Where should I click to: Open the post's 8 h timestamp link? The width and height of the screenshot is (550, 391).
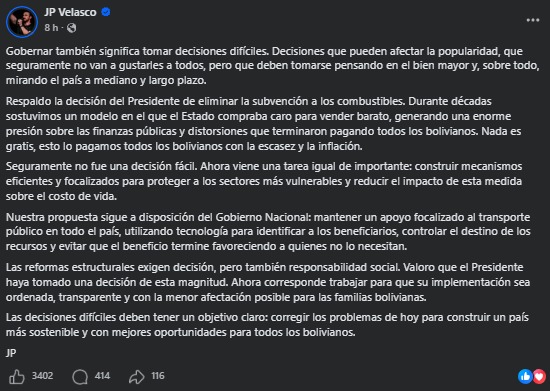(51, 28)
